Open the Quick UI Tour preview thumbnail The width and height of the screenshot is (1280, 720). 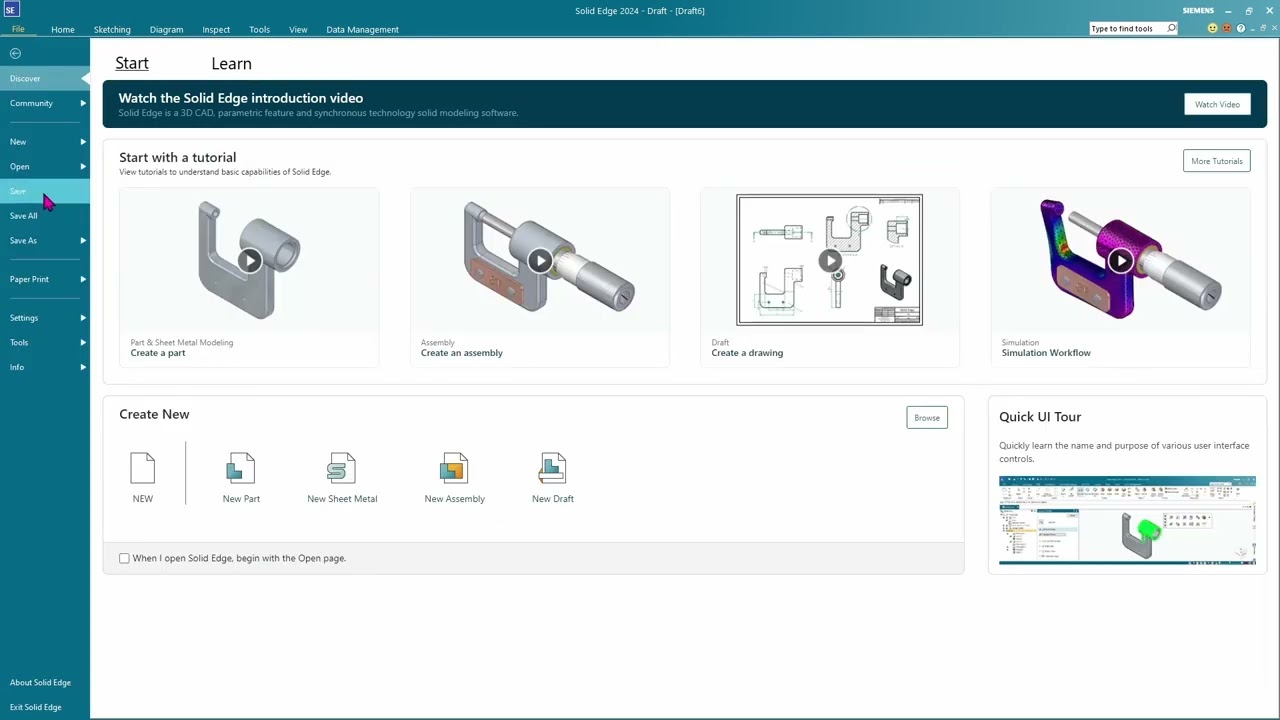[x=1127, y=521]
